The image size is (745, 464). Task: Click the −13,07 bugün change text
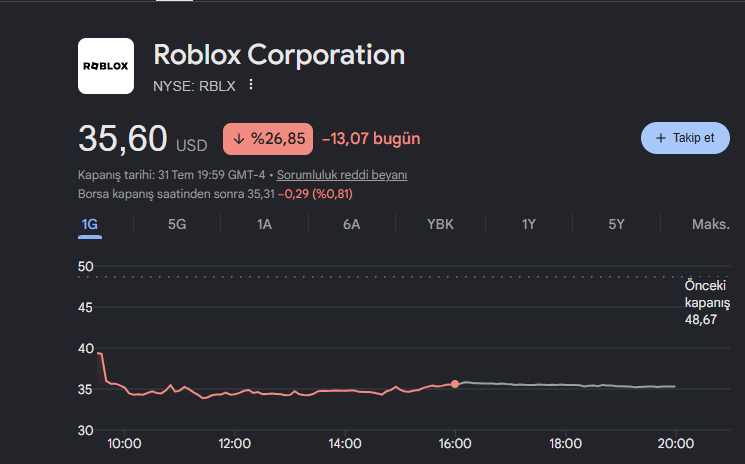click(x=371, y=139)
